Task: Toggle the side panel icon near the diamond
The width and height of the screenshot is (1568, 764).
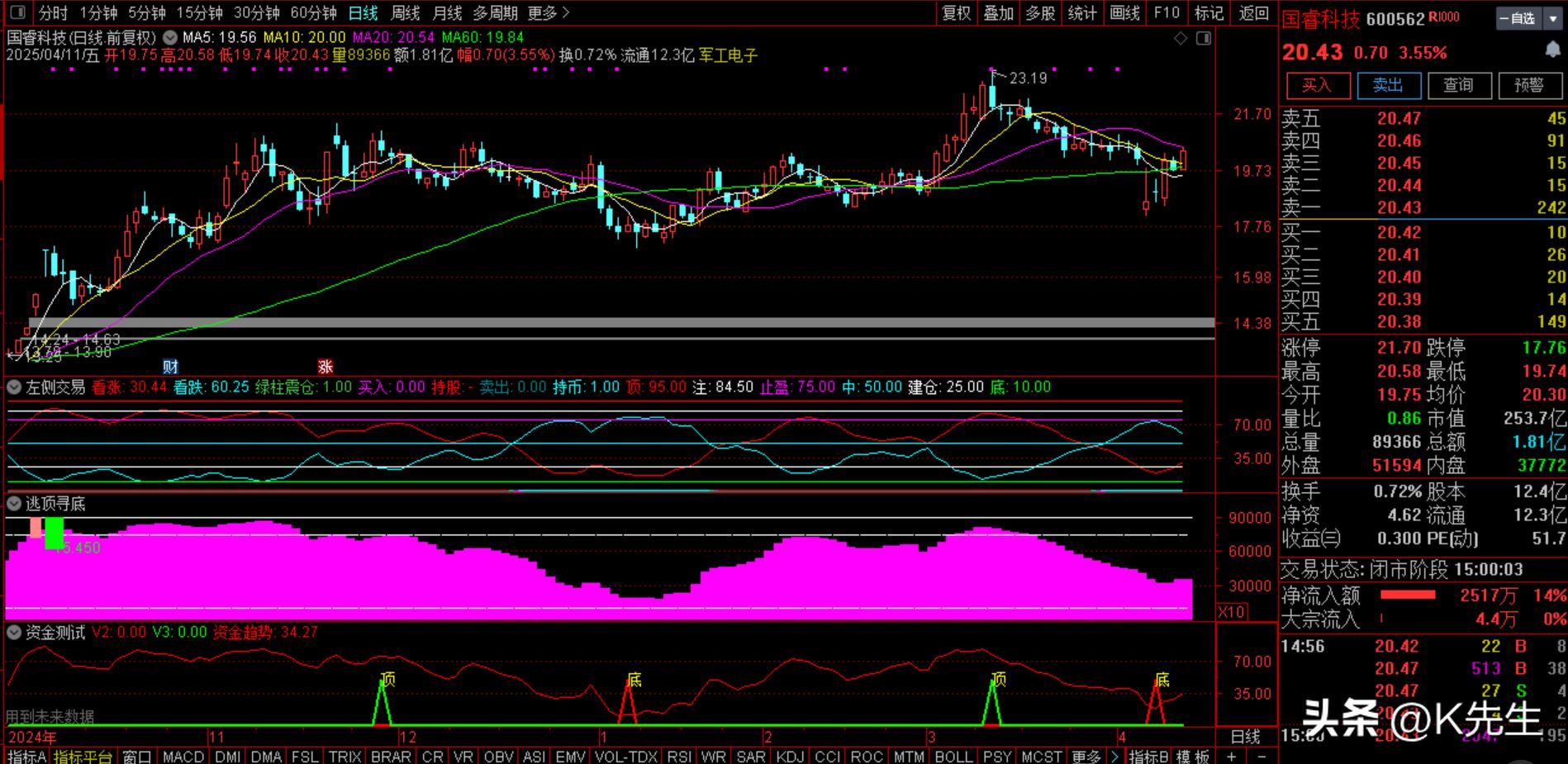Action: coord(1204,38)
